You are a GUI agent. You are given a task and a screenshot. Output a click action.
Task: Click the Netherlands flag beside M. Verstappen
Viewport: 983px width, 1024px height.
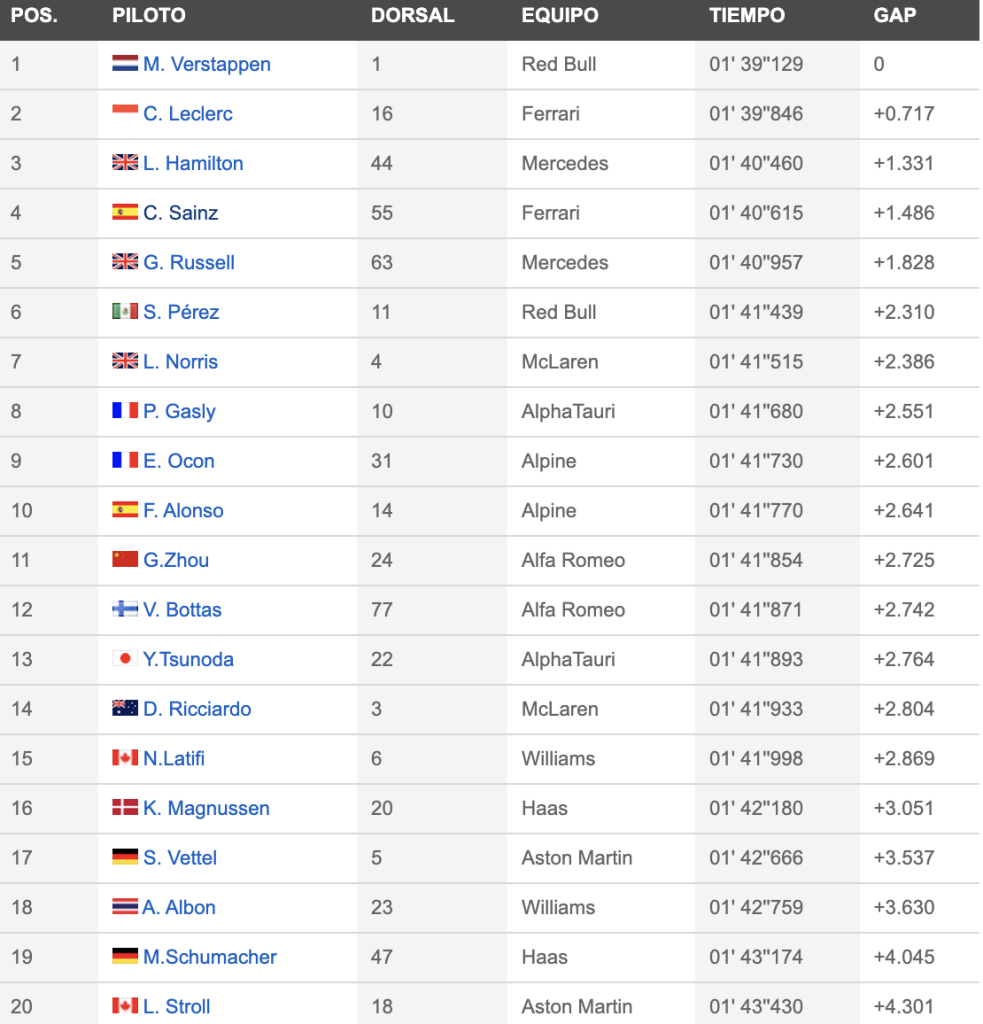pos(125,63)
